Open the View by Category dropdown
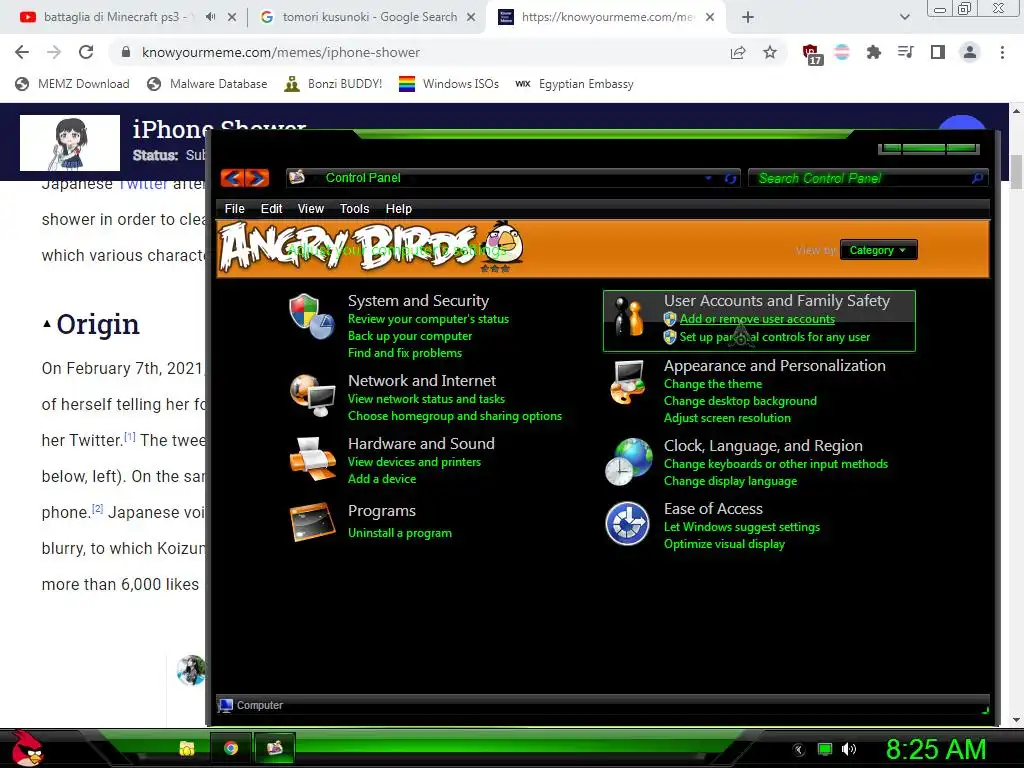Screen dimensions: 1024x768 pyautogui.click(x=878, y=250)
